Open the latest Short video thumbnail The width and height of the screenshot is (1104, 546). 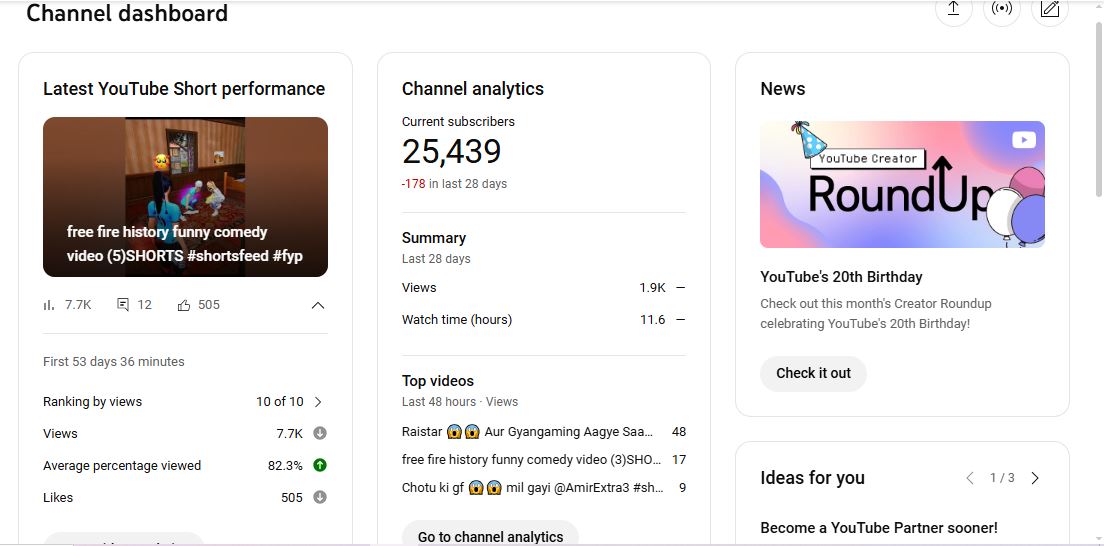coord(185,197)
